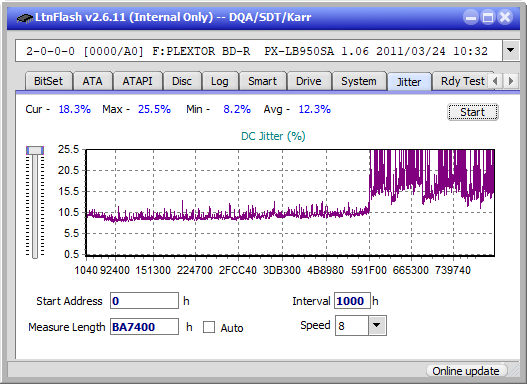Open the ATAPI tab
The height and width of the screenshot is (384, 527).
pos(137,81)
